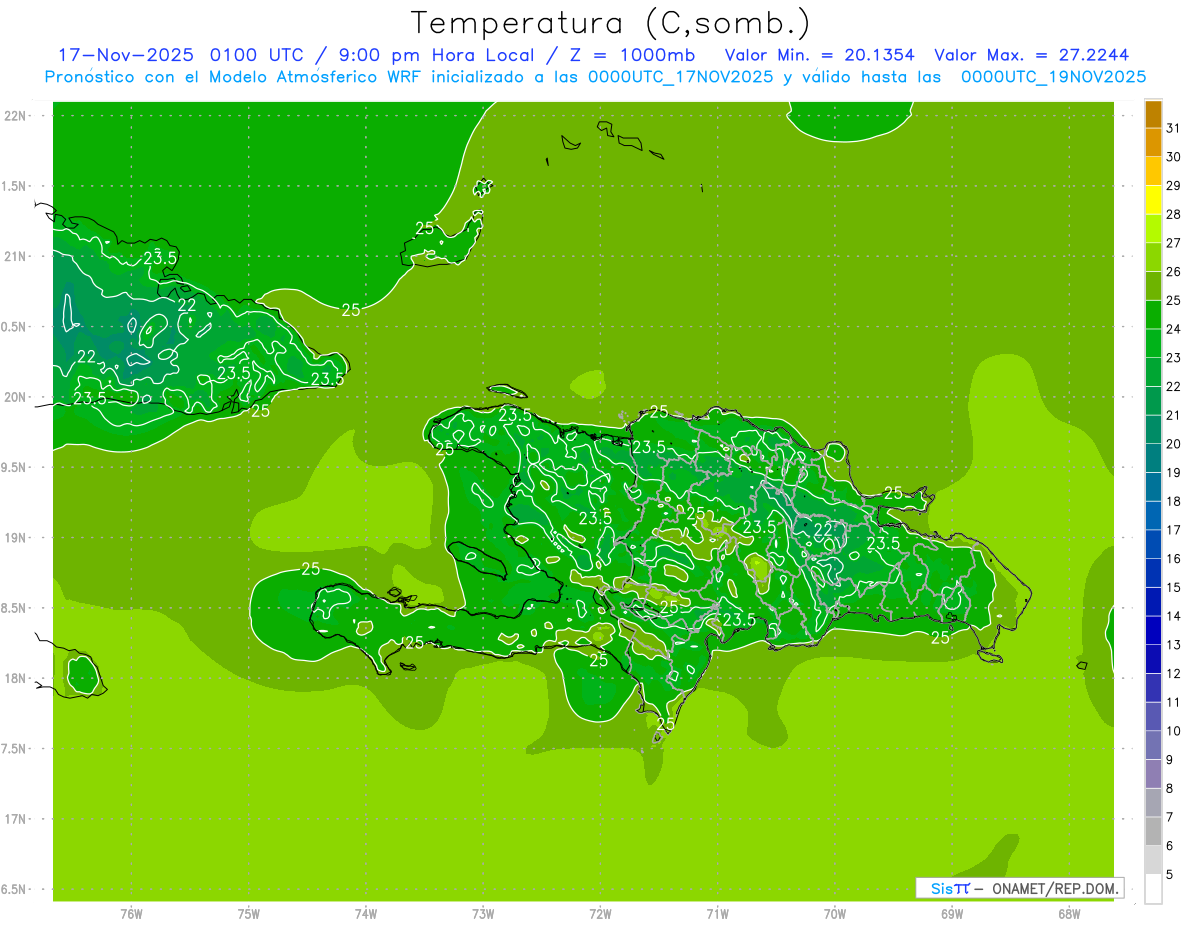Select the Valor Min. = 20.1354 text
The height and width of the screenshot is (927, 1200).
[x=819, y=55]
